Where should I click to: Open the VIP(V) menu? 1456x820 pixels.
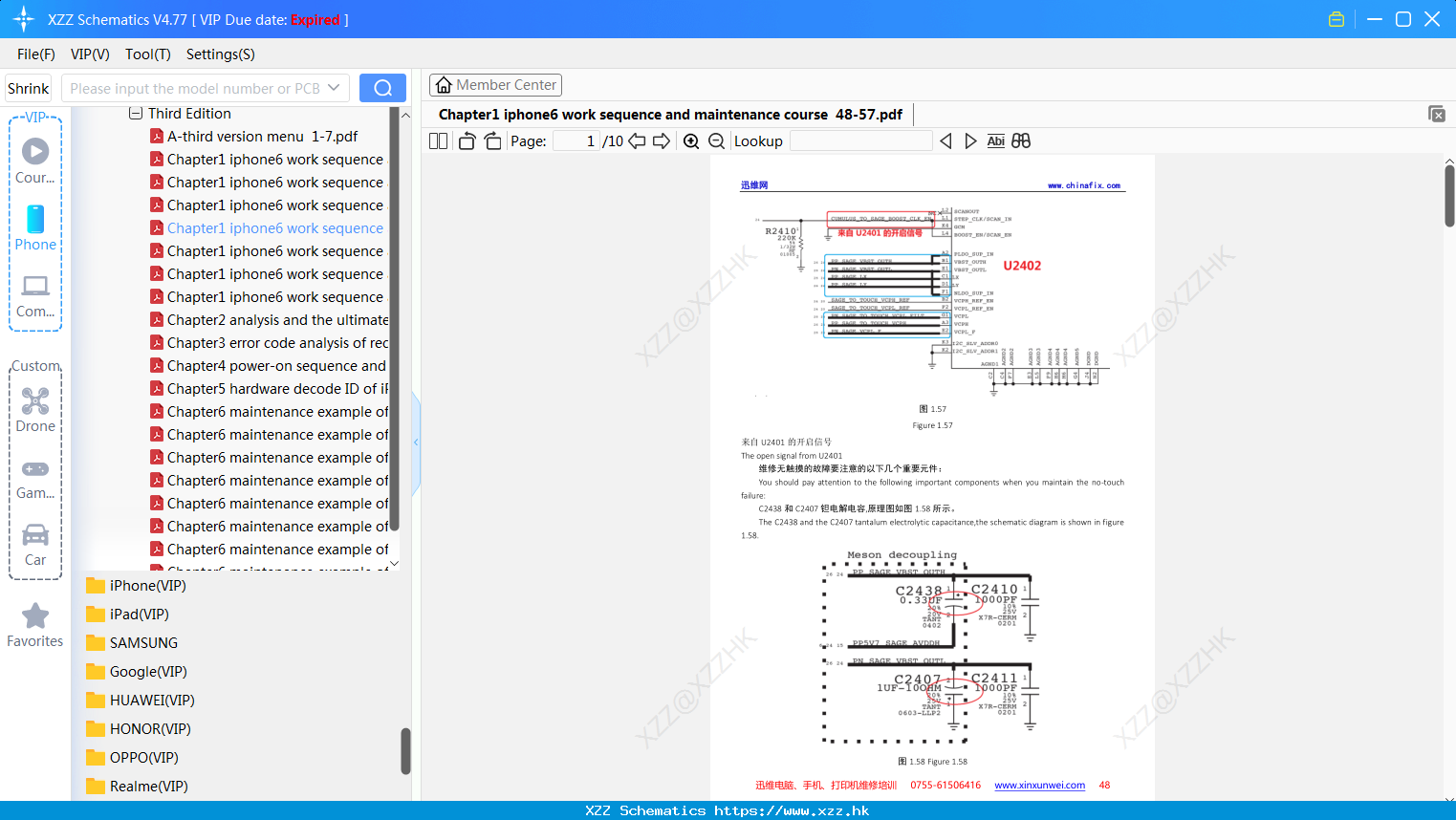(90, 54)
